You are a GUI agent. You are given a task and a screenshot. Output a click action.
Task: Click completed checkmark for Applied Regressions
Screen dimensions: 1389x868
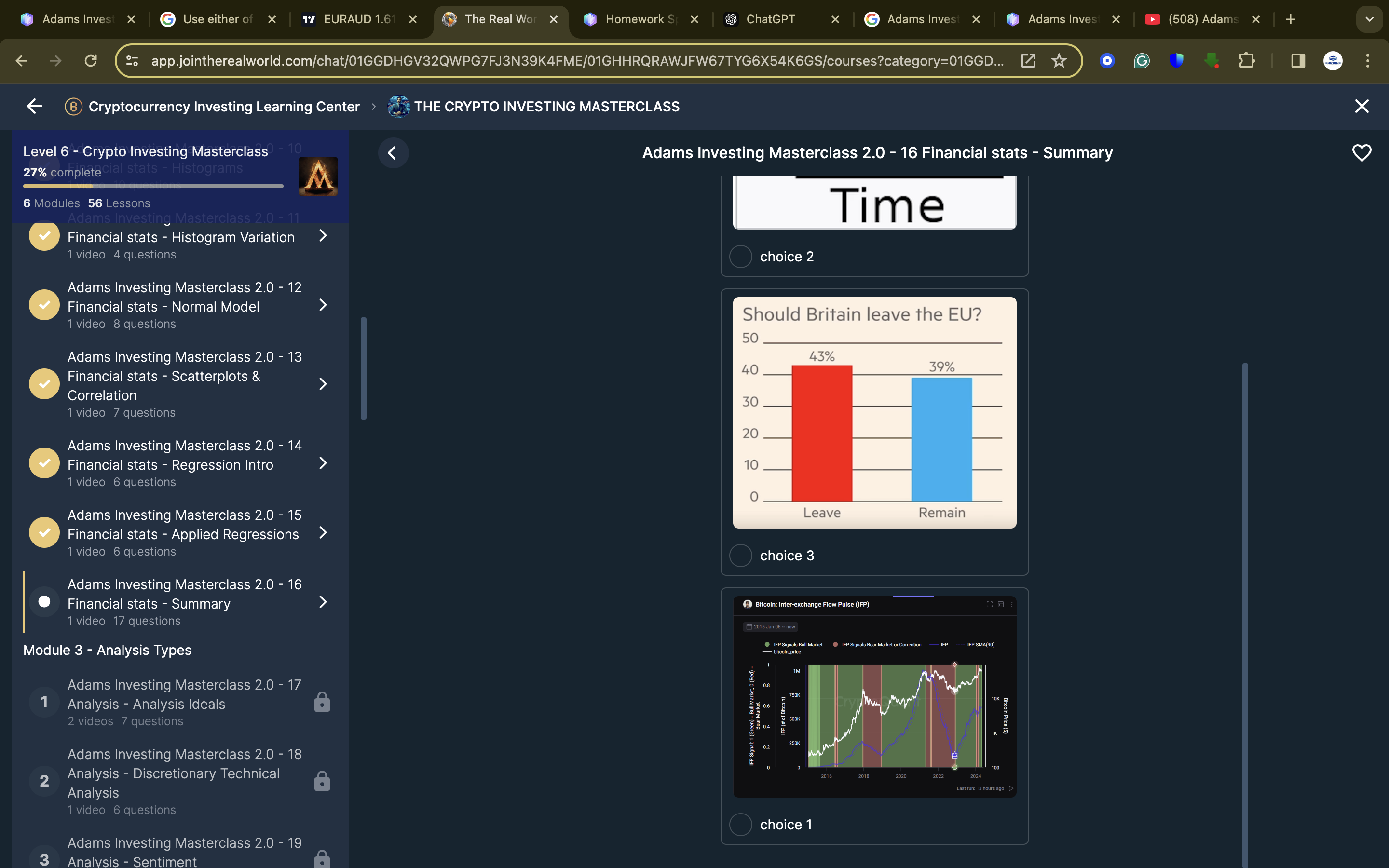44,533
